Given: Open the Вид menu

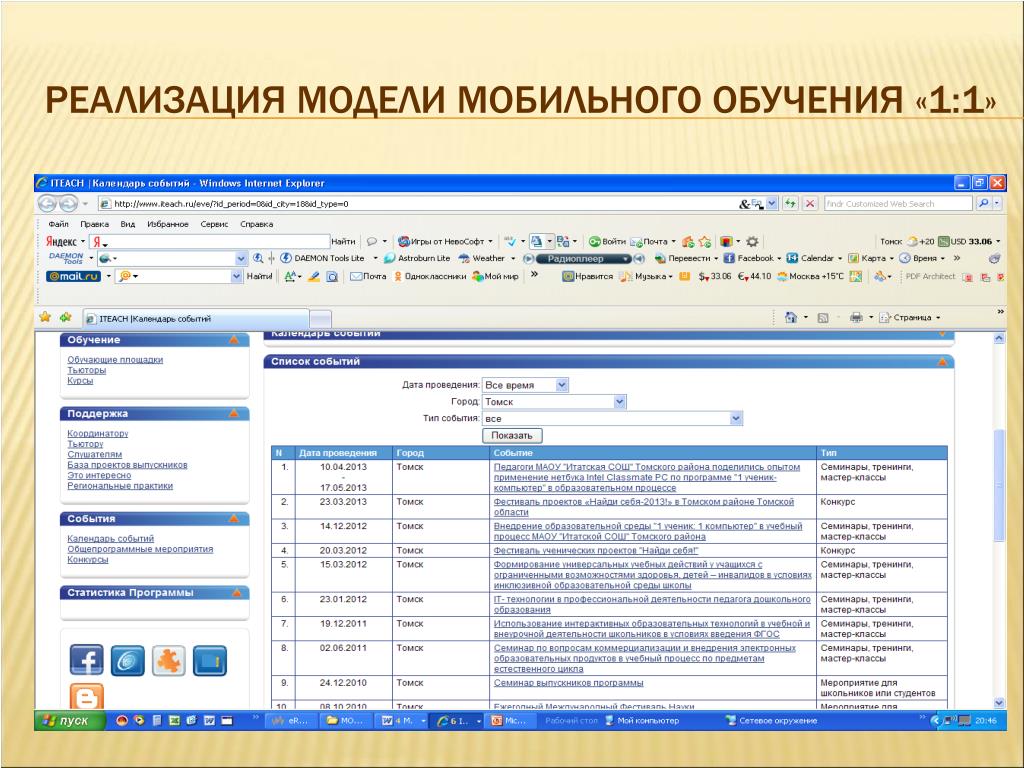Looking at the screenshot, I should [x=128, y=224].
